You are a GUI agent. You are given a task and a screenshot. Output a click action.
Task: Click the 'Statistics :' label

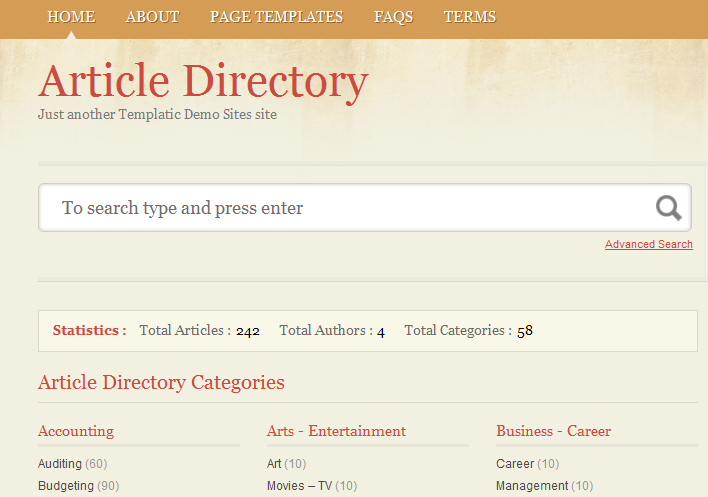coord(89,330)
